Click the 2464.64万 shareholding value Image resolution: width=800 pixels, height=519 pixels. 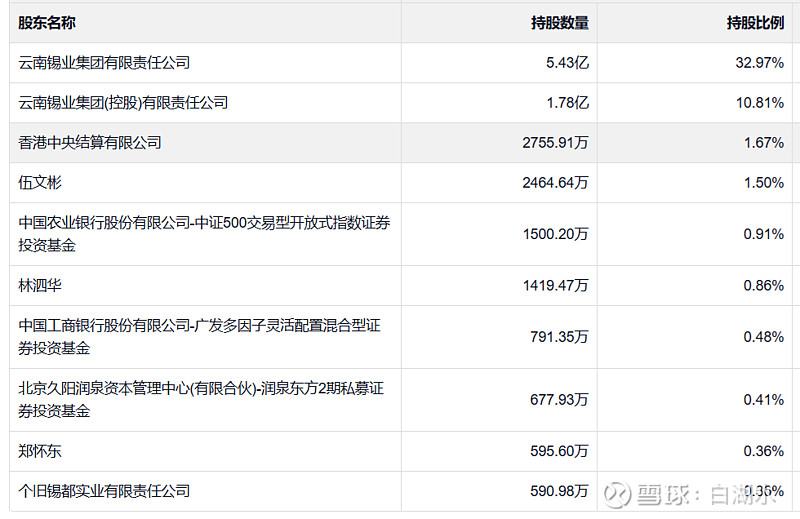[555, 182]
